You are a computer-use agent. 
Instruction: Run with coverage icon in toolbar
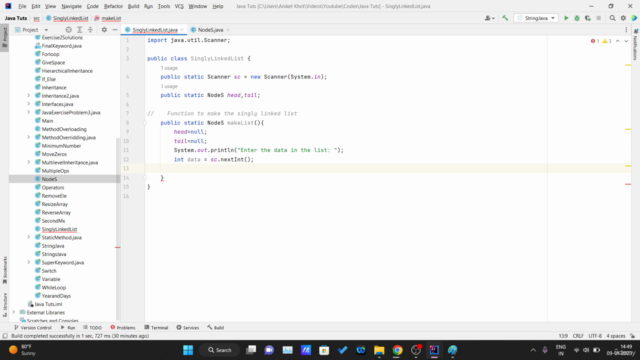coord(588,18)
